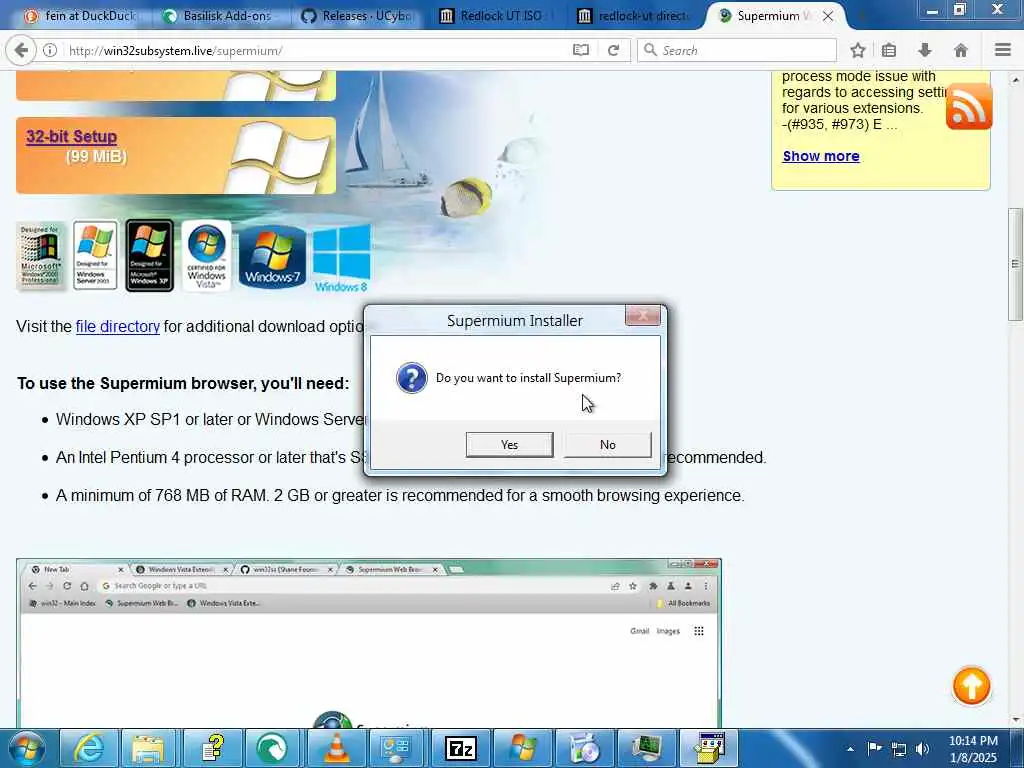Screen dimensions: 1024x768
Task: Open the Control Panel taskbar icon
Action: coord(396,748)
